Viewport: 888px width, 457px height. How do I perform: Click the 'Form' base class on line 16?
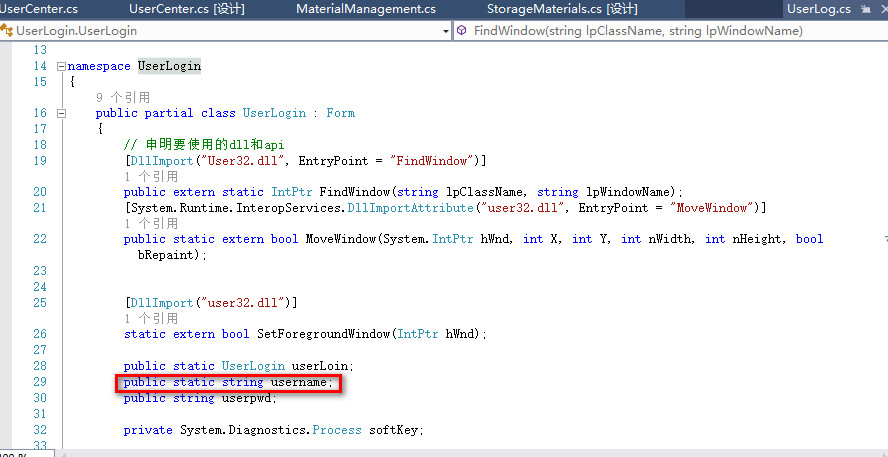(x=340, y=113)
